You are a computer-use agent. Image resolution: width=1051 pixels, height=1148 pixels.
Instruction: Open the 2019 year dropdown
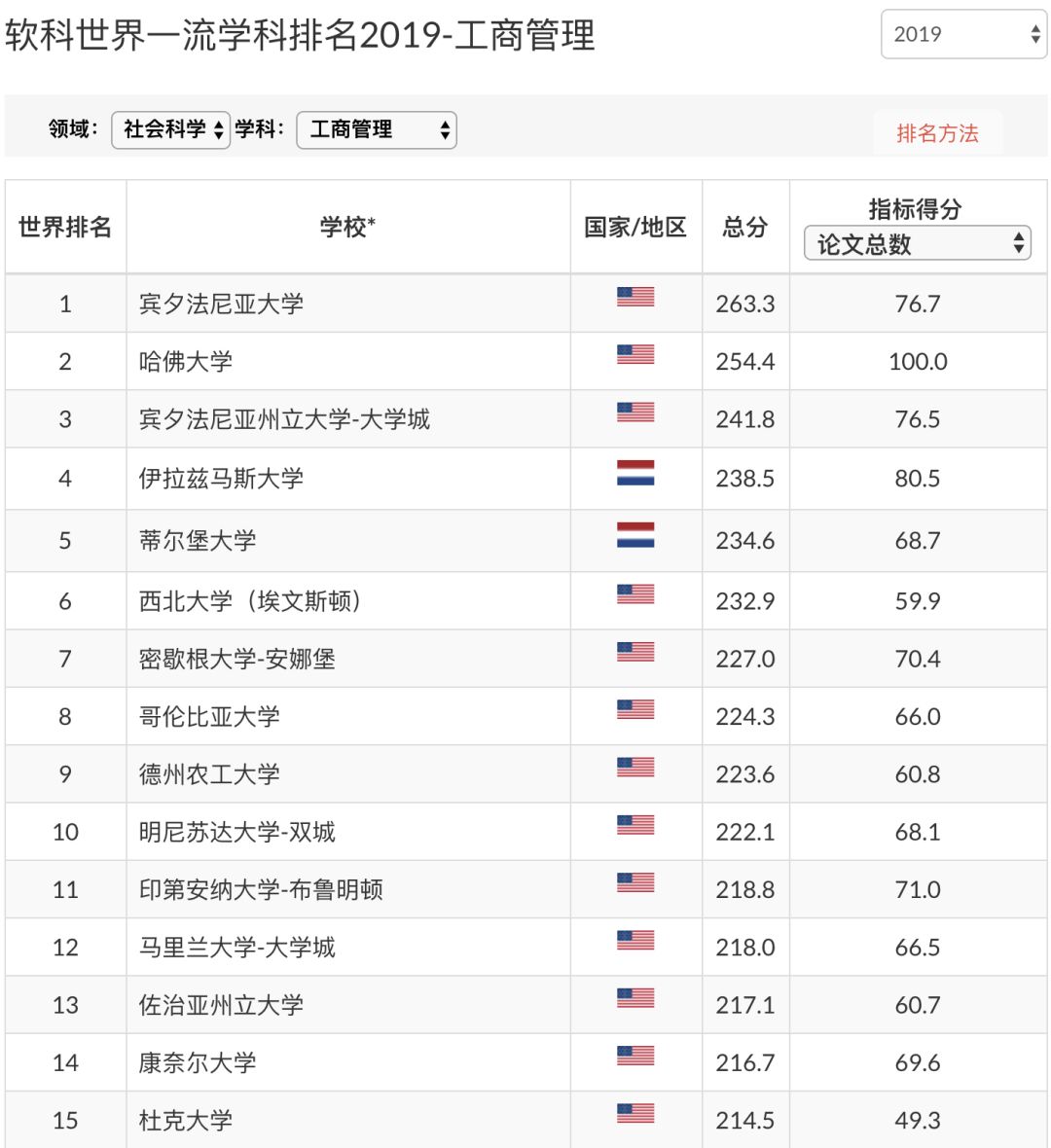click(962, 34)
